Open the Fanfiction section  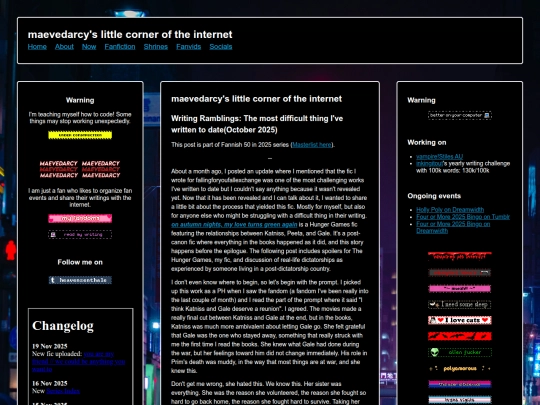[120, 46]
